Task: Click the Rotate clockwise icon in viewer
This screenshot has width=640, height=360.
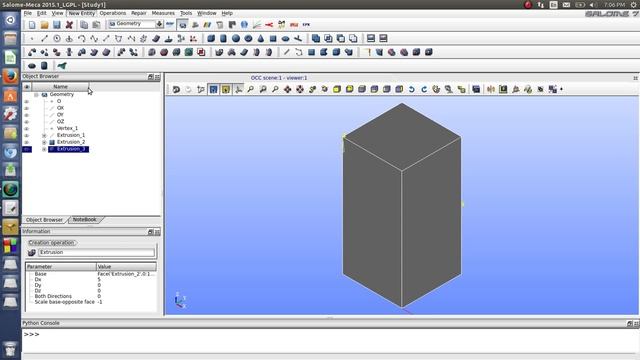Action: (424, 89)
